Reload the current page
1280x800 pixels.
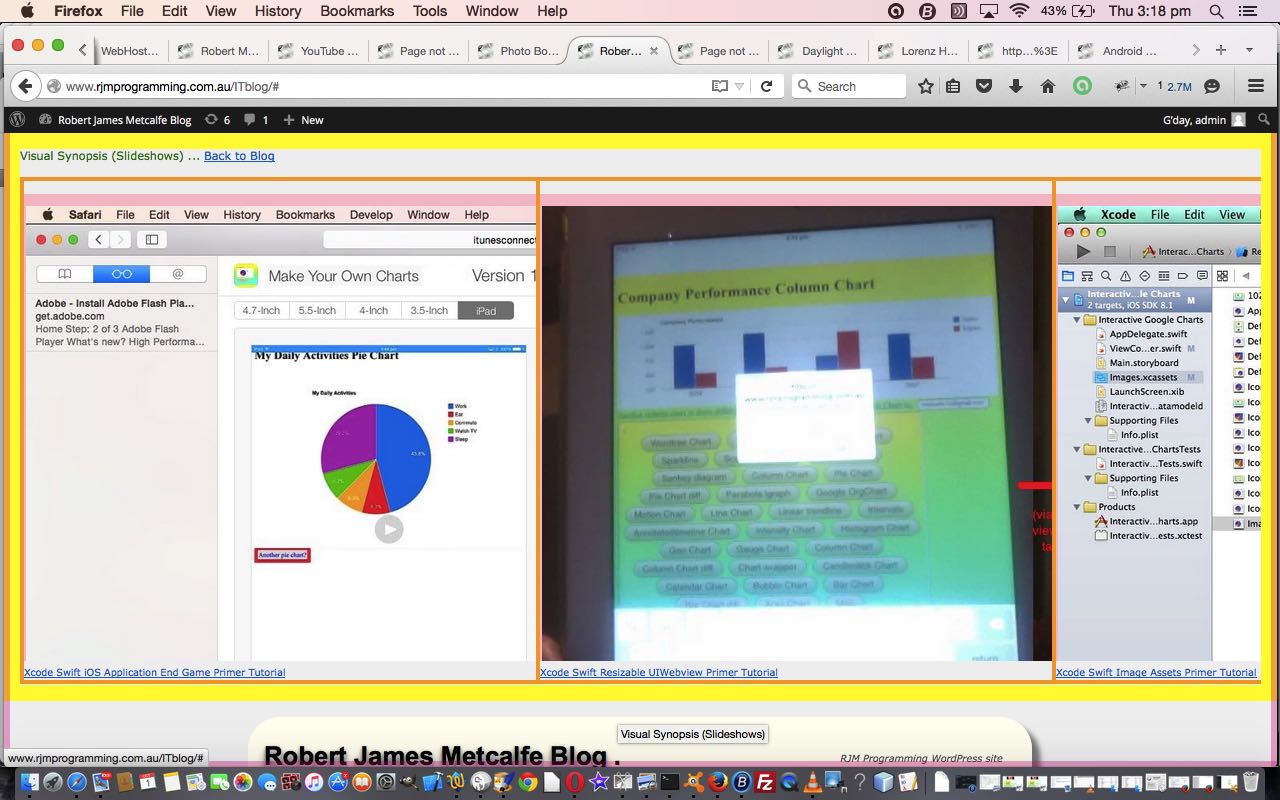pyautogui.click(x=766, y=86)
